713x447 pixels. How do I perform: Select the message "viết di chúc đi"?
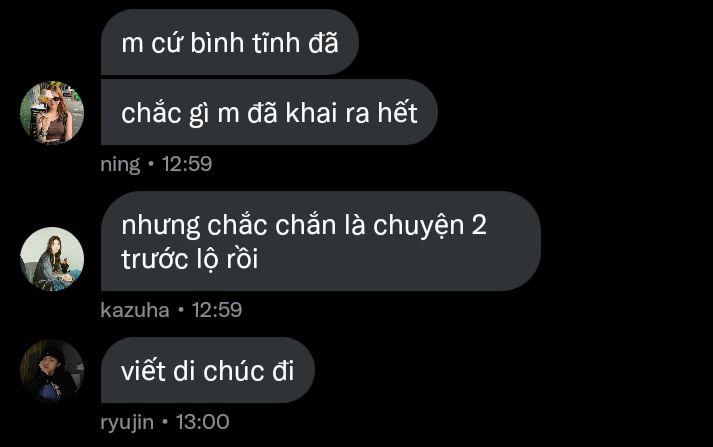pyautogui.click(x=208, y=370)
